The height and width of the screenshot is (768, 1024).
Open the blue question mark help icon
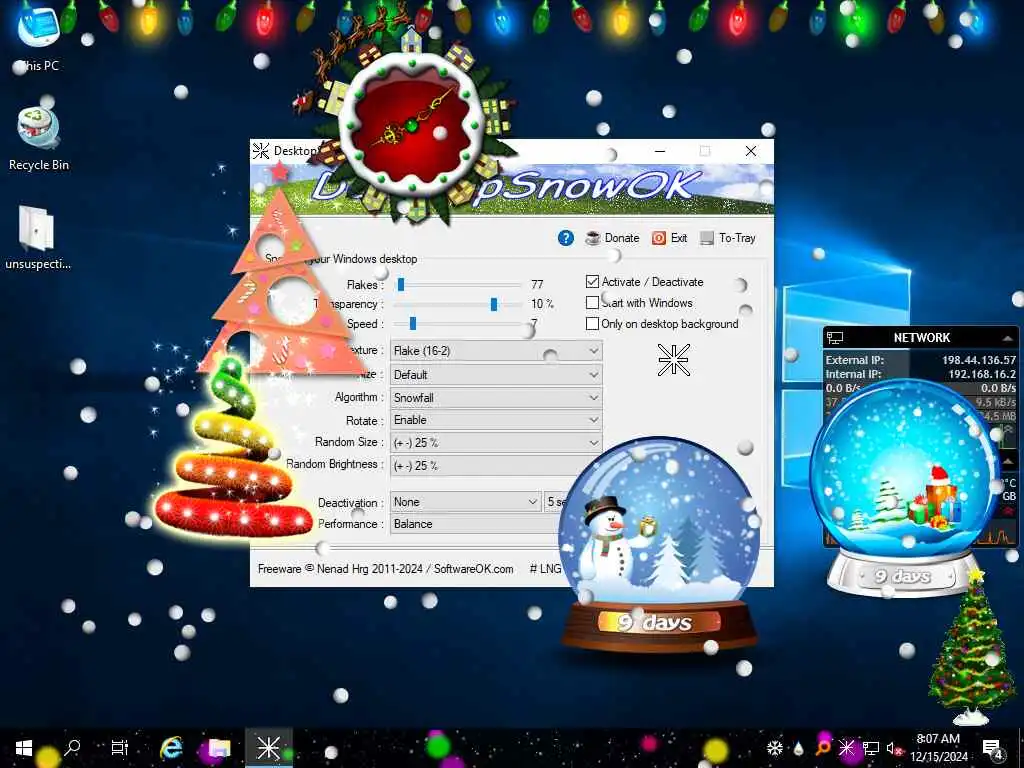coord(566,238)
